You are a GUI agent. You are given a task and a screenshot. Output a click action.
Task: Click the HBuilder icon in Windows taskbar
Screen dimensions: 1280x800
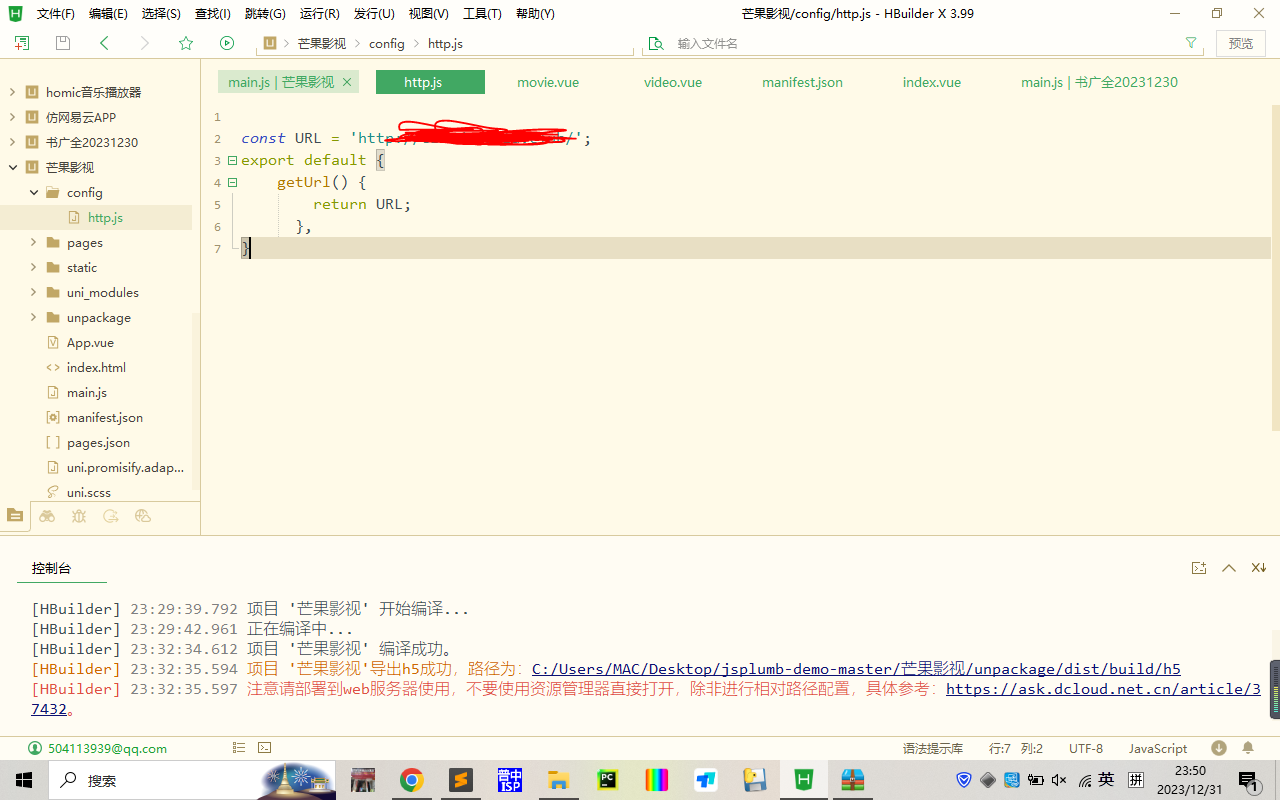803,780
